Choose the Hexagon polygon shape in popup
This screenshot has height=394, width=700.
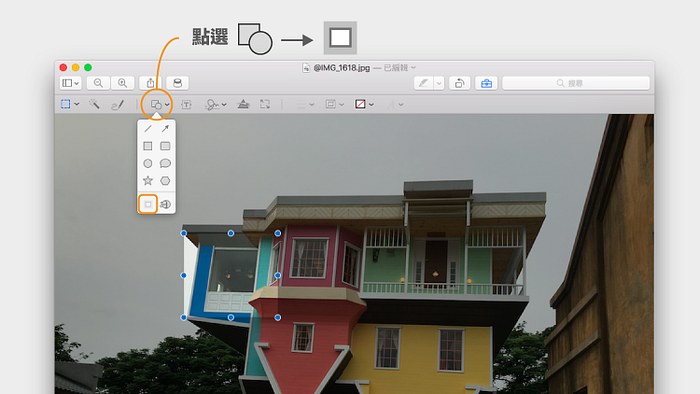pos(165,181)
